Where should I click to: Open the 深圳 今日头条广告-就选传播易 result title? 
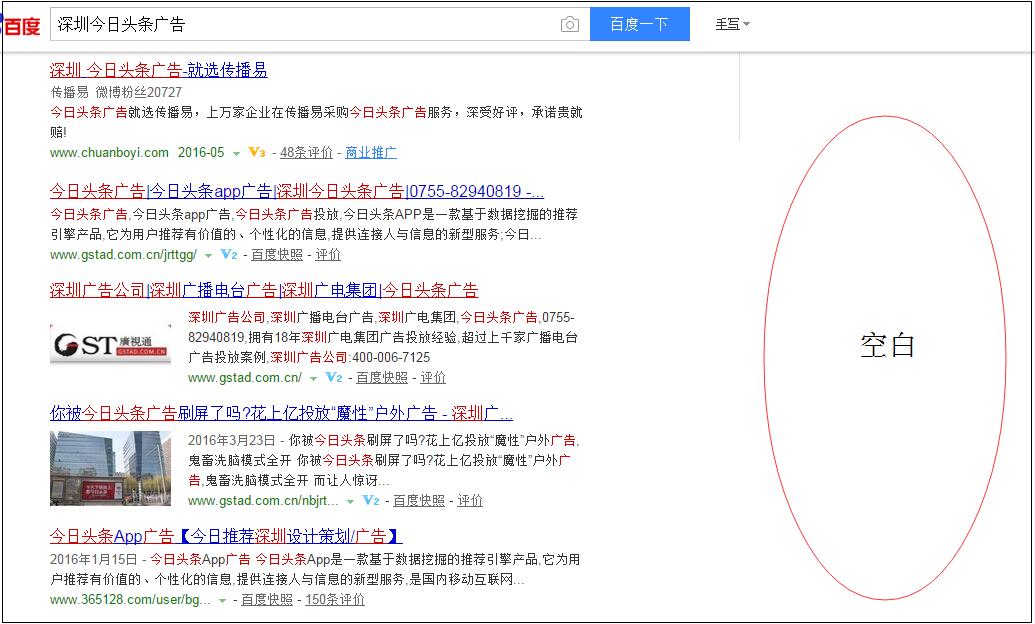pyautogui.click(x=156, y=70)
